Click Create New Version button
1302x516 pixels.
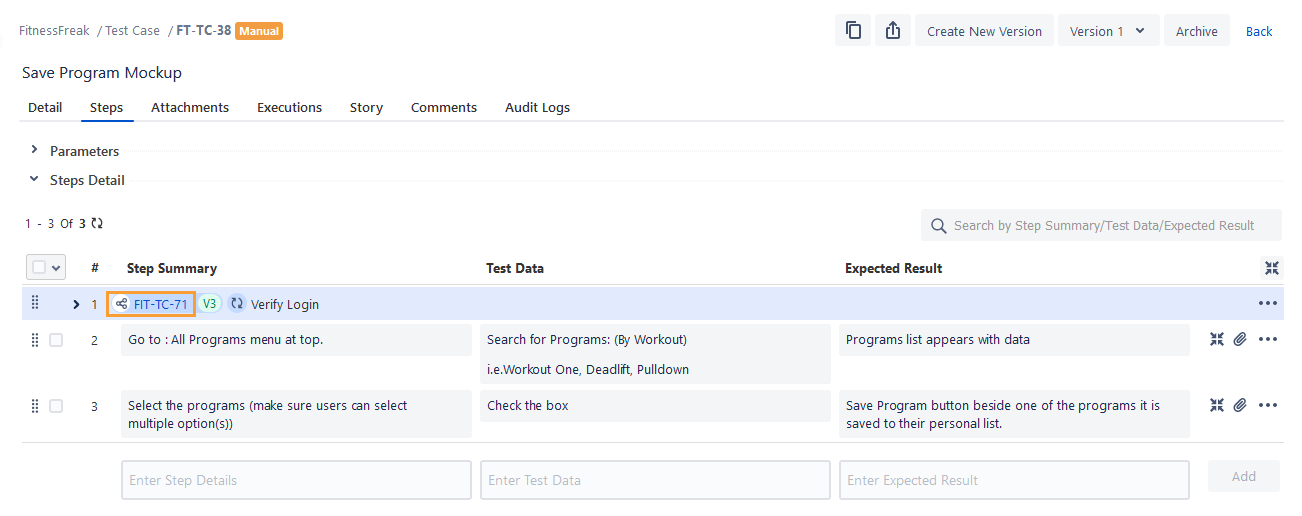pyautogui.click(x=984, y=30)
